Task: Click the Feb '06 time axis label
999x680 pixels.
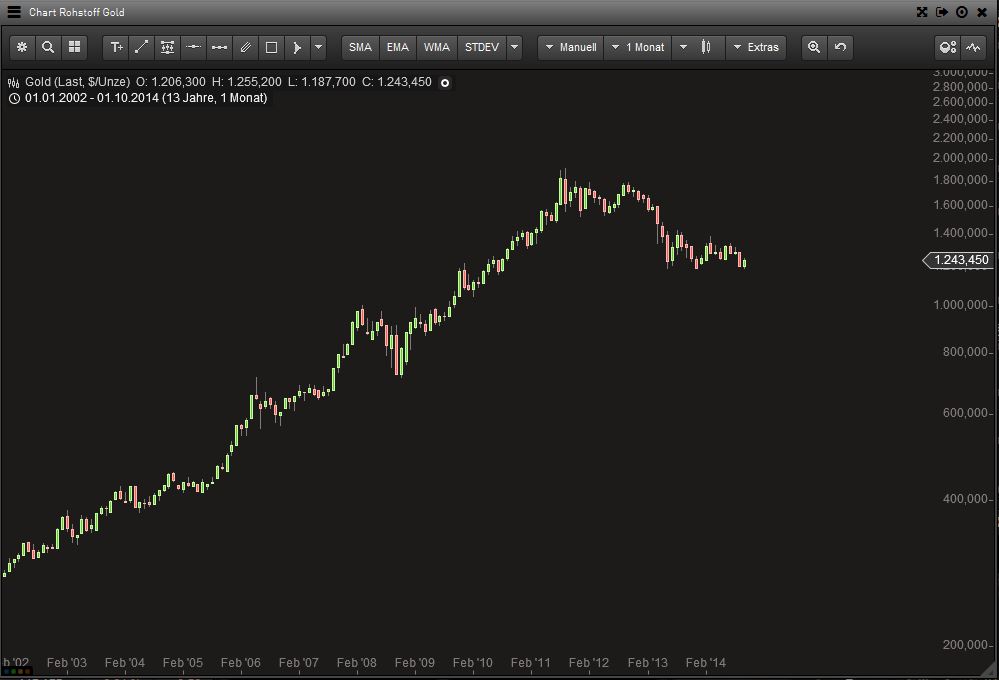Action: pos(241,663)
